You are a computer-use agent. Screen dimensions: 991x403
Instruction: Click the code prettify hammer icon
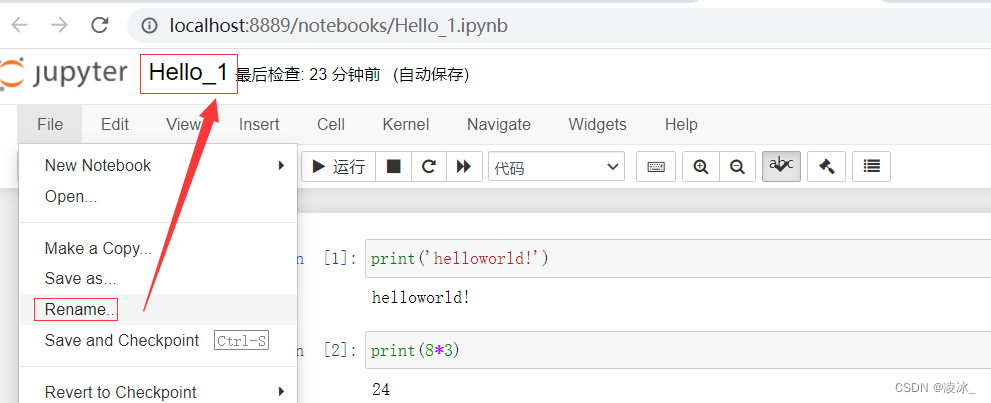click(826, 167)
